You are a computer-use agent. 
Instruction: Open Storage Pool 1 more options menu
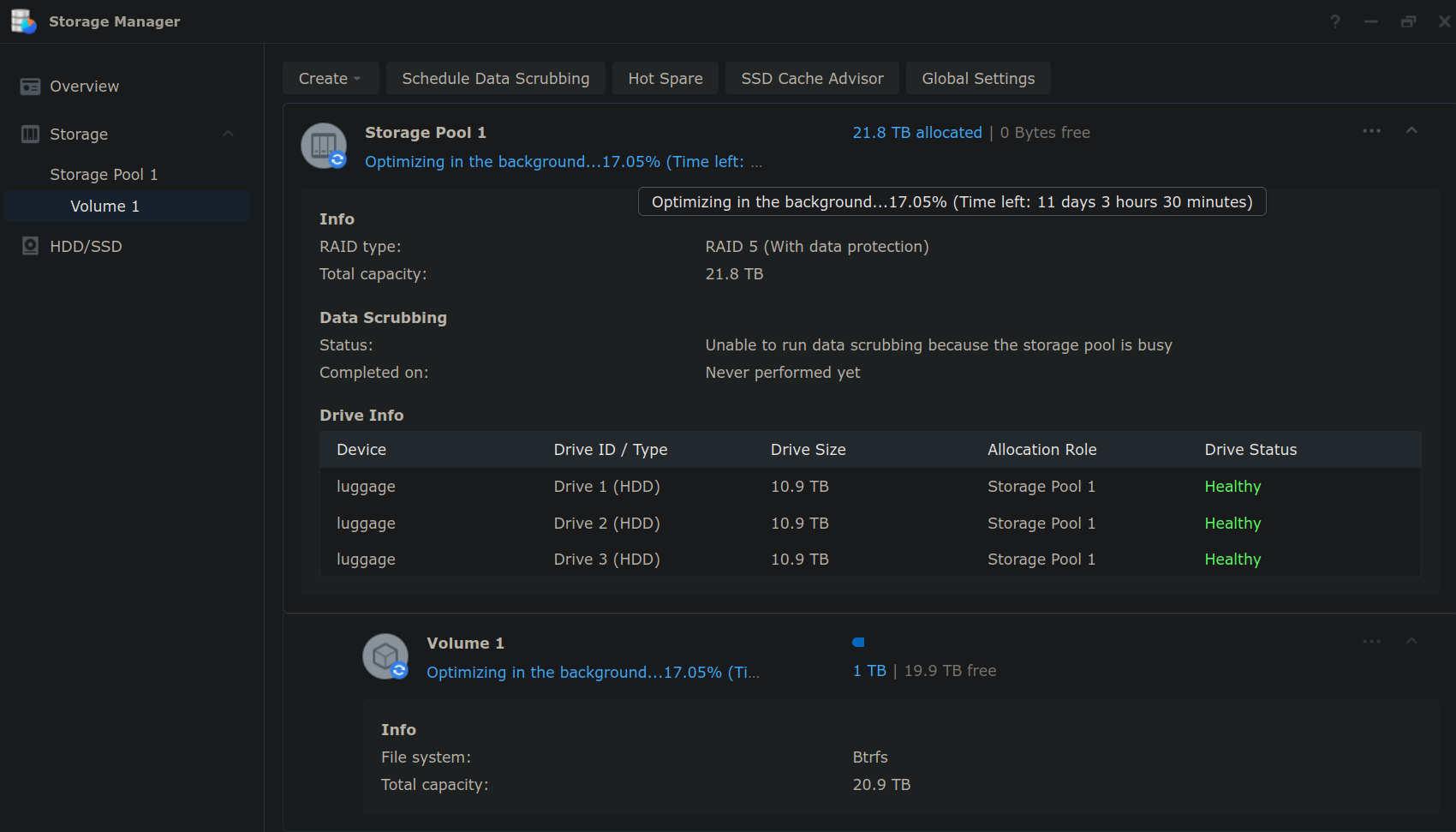1371,131
